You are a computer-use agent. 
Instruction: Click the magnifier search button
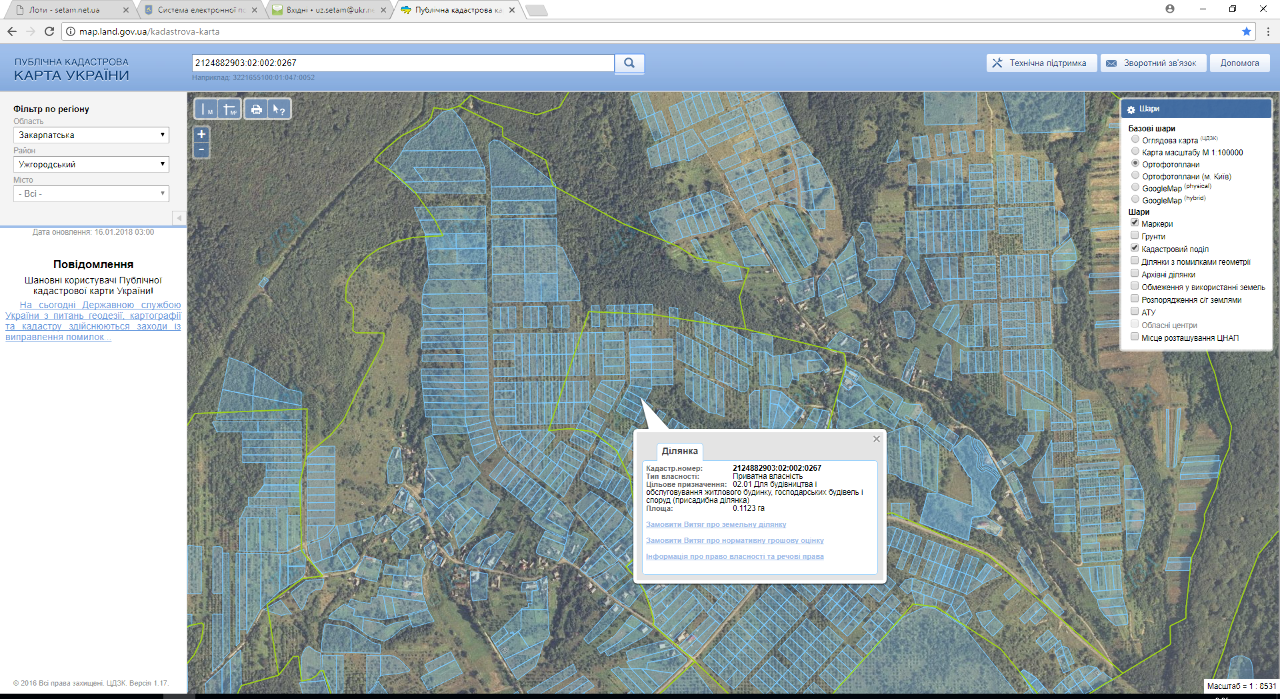[630, 63]
